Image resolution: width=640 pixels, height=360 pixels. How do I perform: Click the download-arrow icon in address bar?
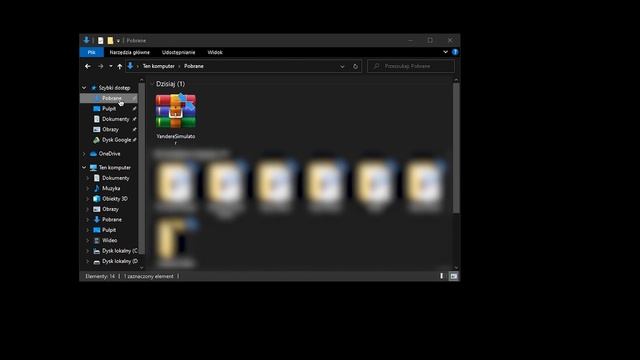click(x=130, y=66)
